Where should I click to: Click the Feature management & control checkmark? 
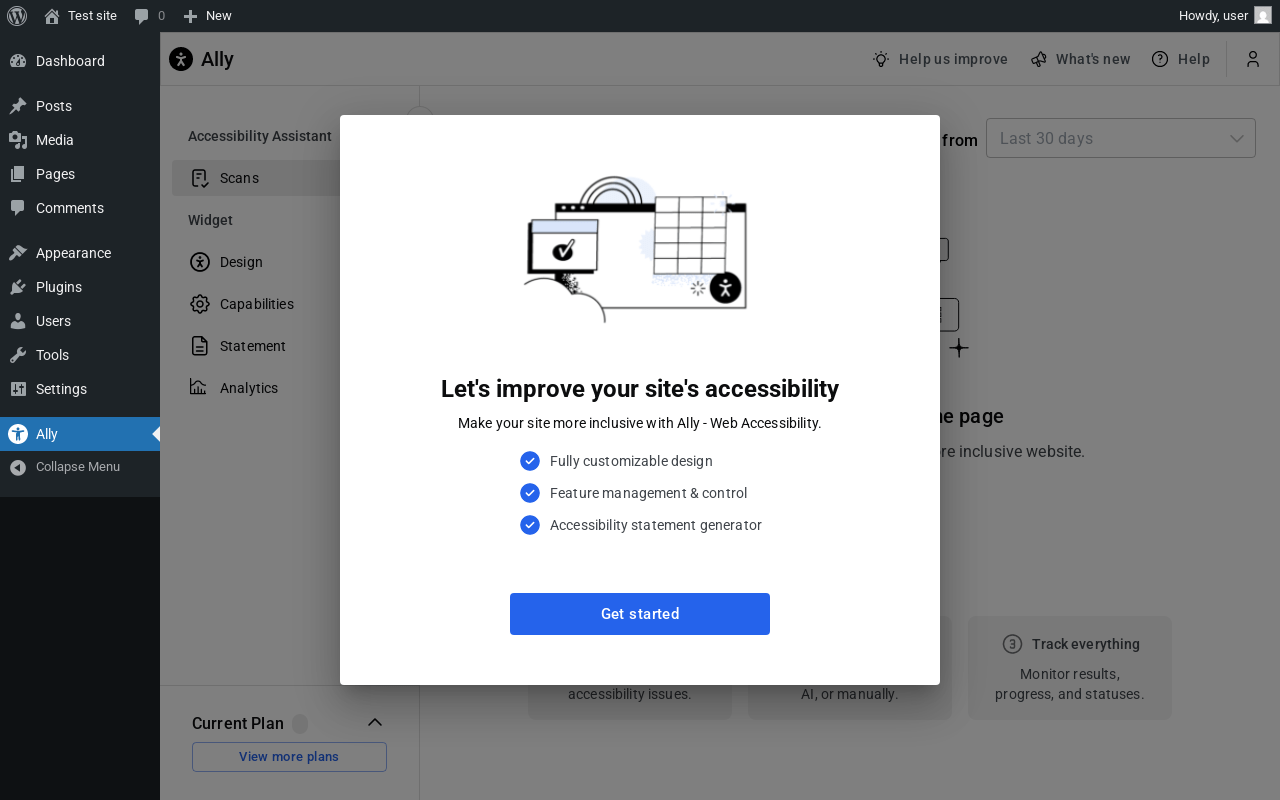coord(530,493)
